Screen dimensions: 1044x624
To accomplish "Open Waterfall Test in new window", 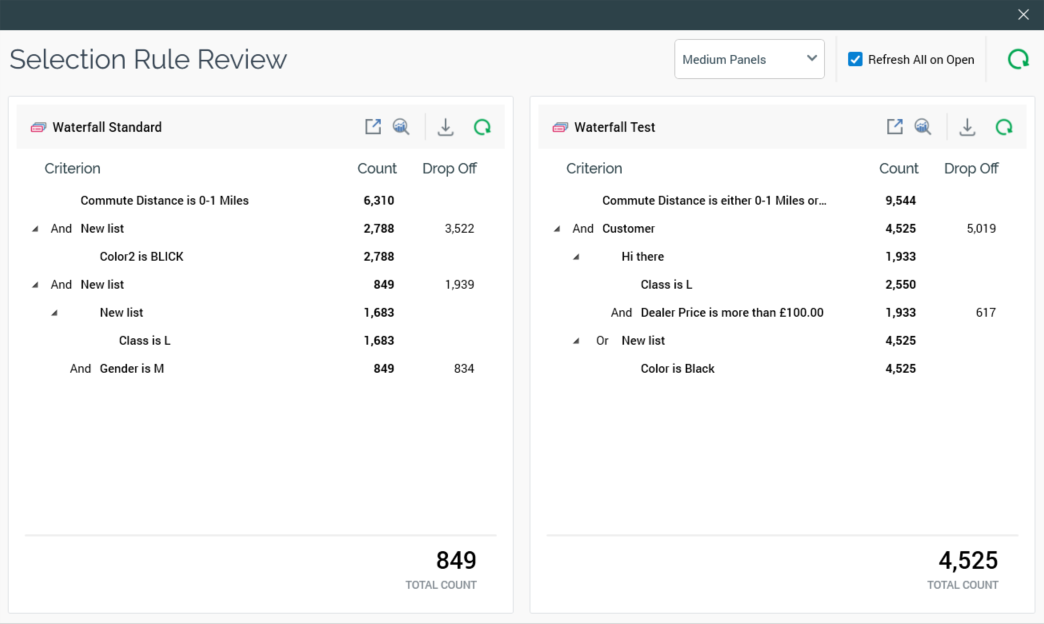I will point(895,127).
